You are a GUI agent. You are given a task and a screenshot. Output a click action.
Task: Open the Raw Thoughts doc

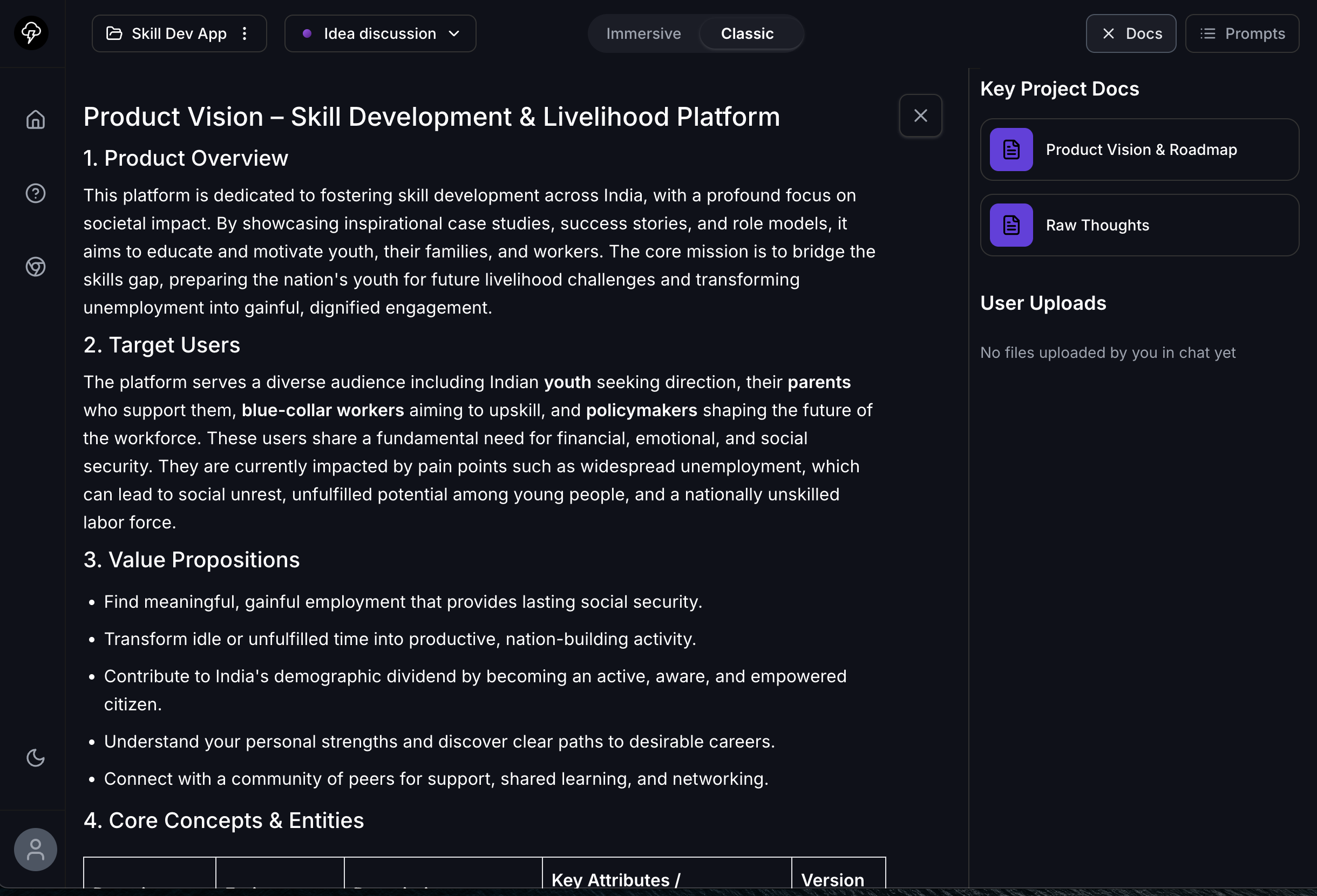click(1097, 225)
